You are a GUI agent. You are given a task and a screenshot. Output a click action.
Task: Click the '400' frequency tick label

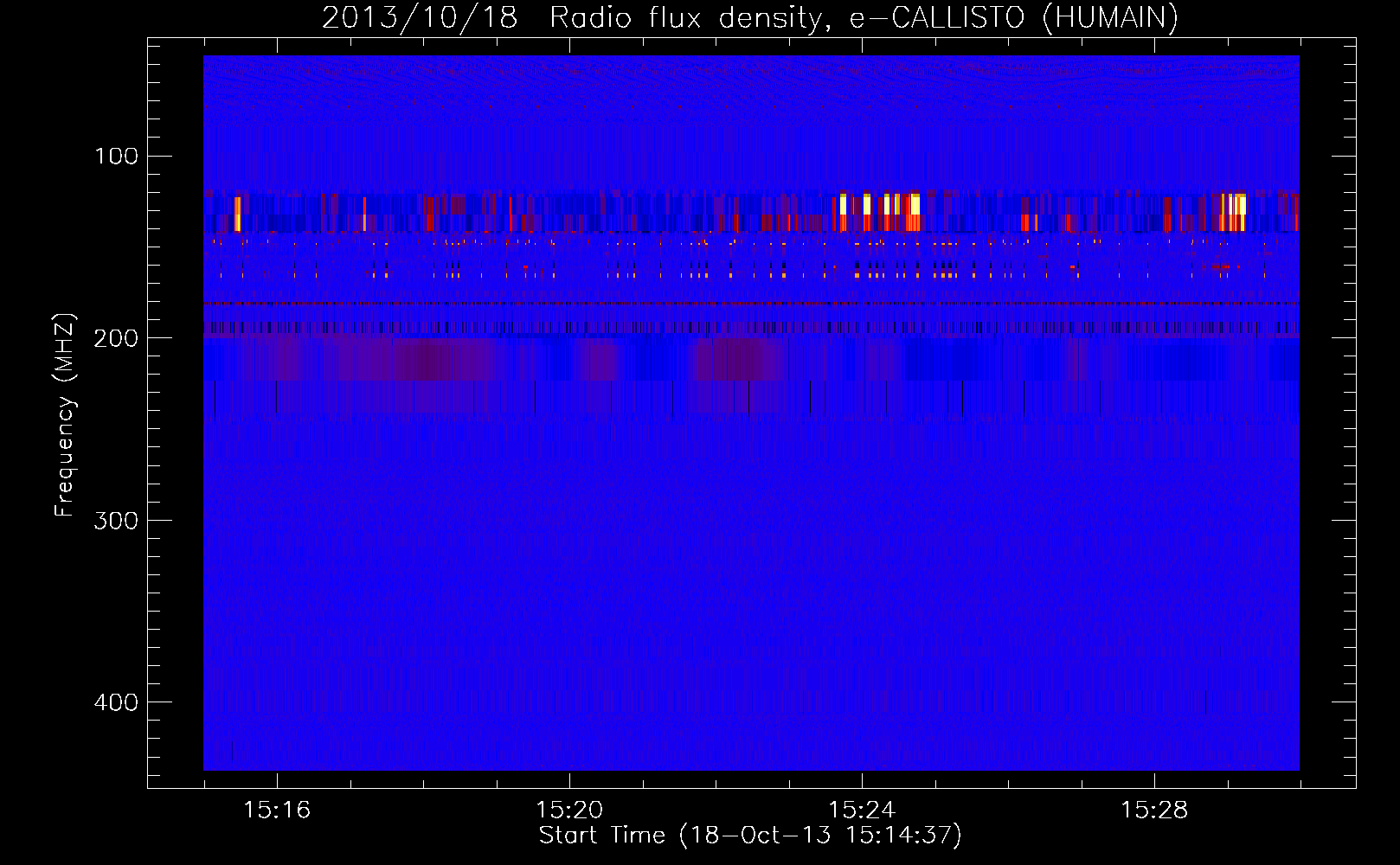(116, 702)
